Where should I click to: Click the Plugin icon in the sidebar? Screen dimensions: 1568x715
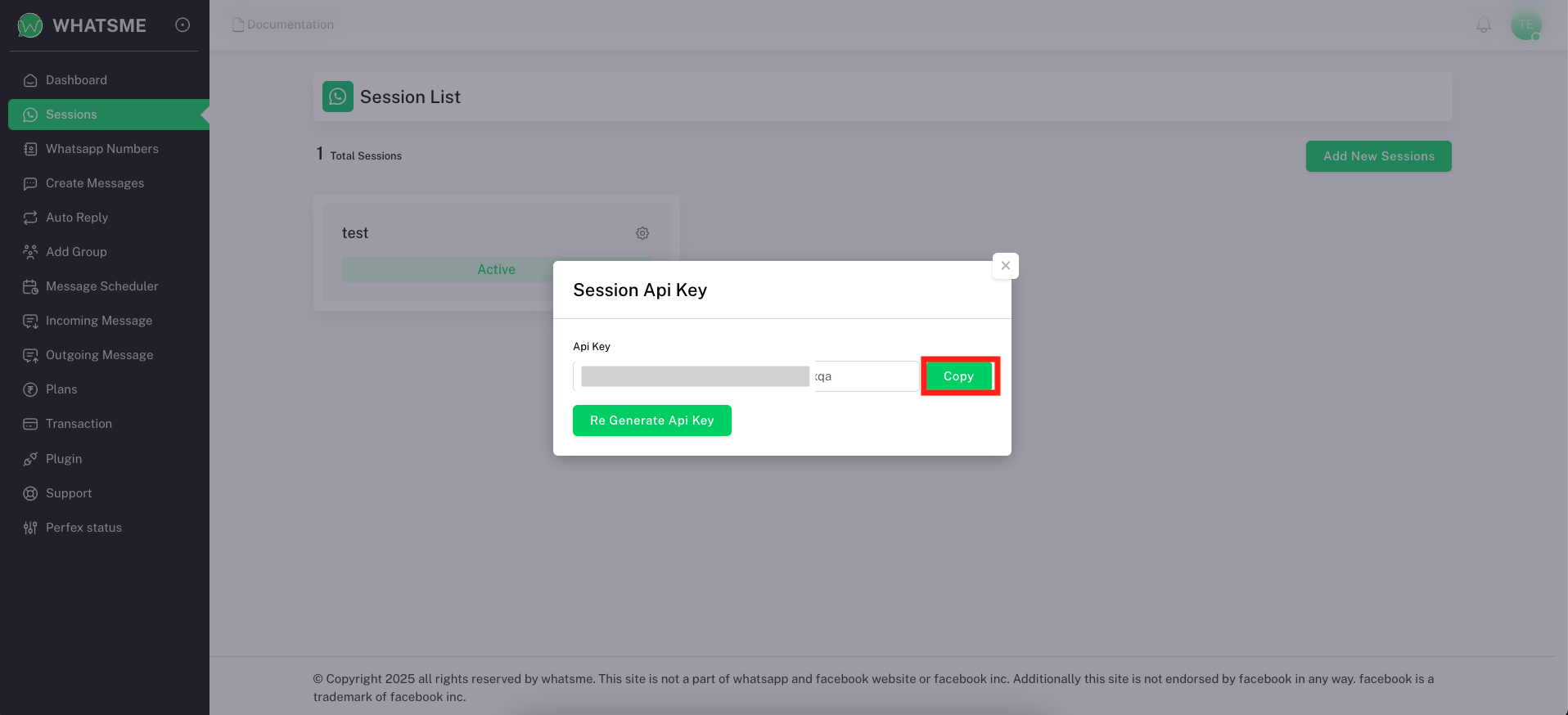click(x=30, y=459)
